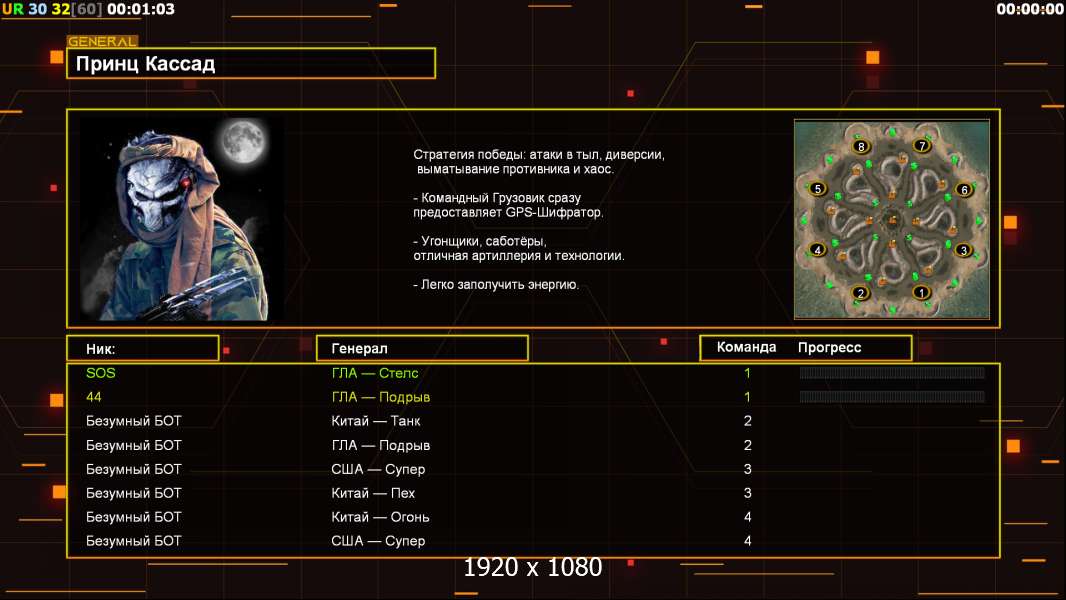The height and width of the screenshot is (600, 1066).
Task: Click the 'Китай — Танк' general entry
Action: 376,421
